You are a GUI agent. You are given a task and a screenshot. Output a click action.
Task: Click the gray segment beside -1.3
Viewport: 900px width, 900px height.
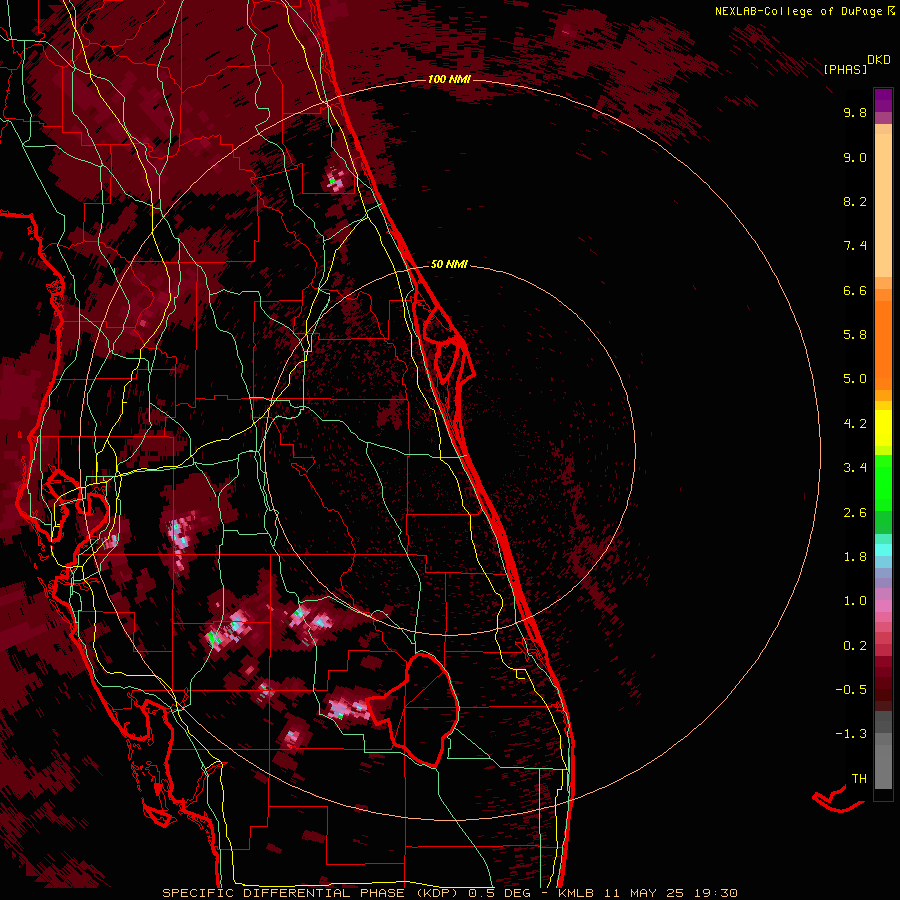[x=883, y=738]
